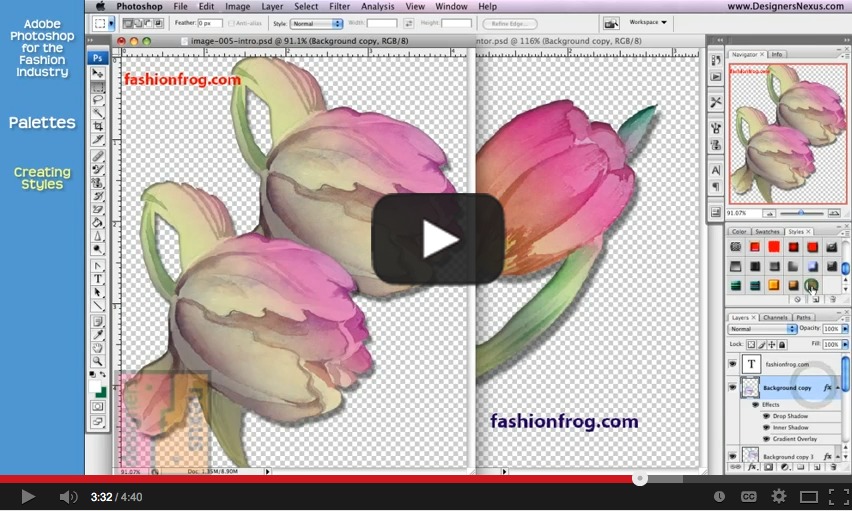
Task: Hide the Background copy layer
Action: pyautogui.click(x=732, y=387)
